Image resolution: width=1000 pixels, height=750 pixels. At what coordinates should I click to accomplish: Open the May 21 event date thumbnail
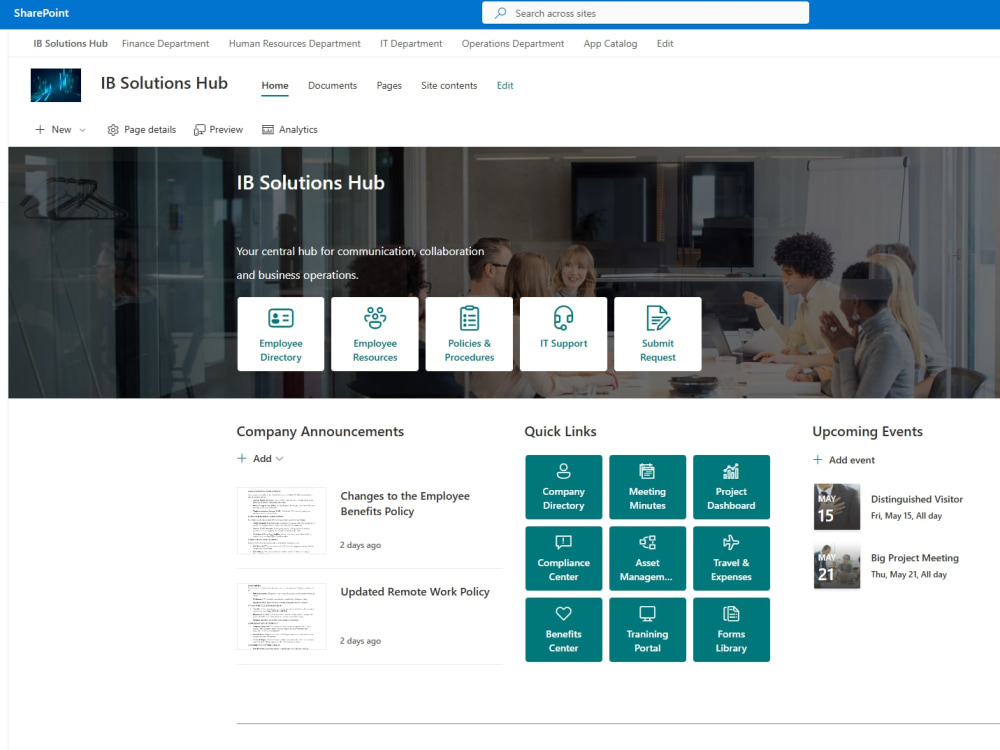(837, 566)
